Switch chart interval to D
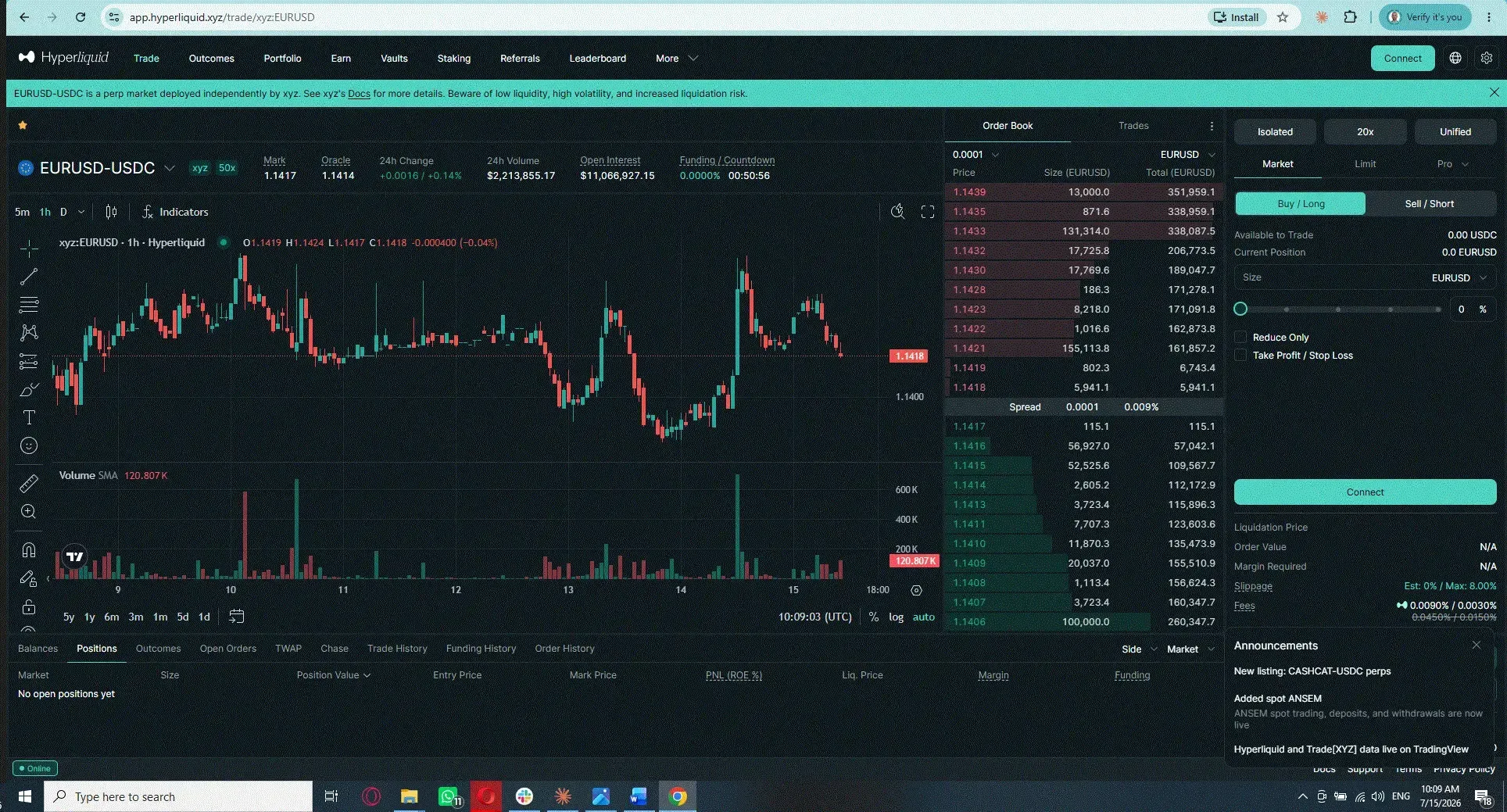The width and height of the screenshot is (1507, 812). (x=63, y=212)
